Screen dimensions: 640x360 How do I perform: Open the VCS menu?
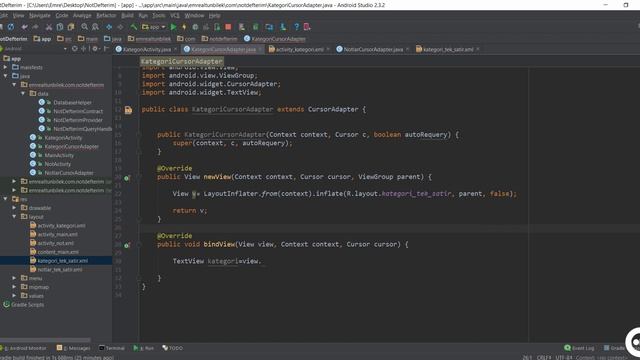[x=175, y=16]
